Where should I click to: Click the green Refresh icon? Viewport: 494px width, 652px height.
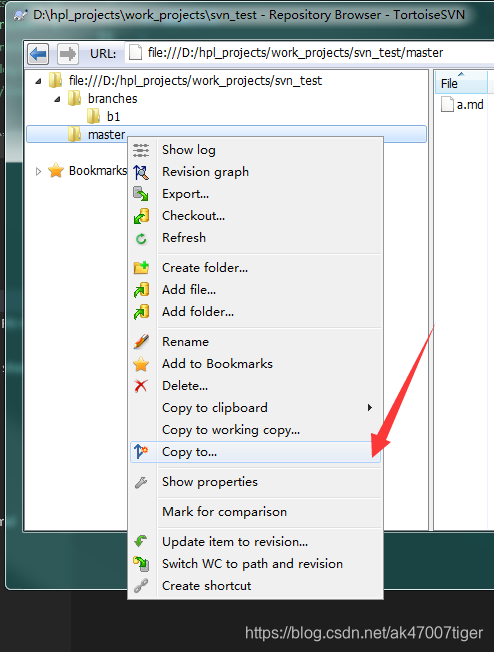tap(141, 238)
